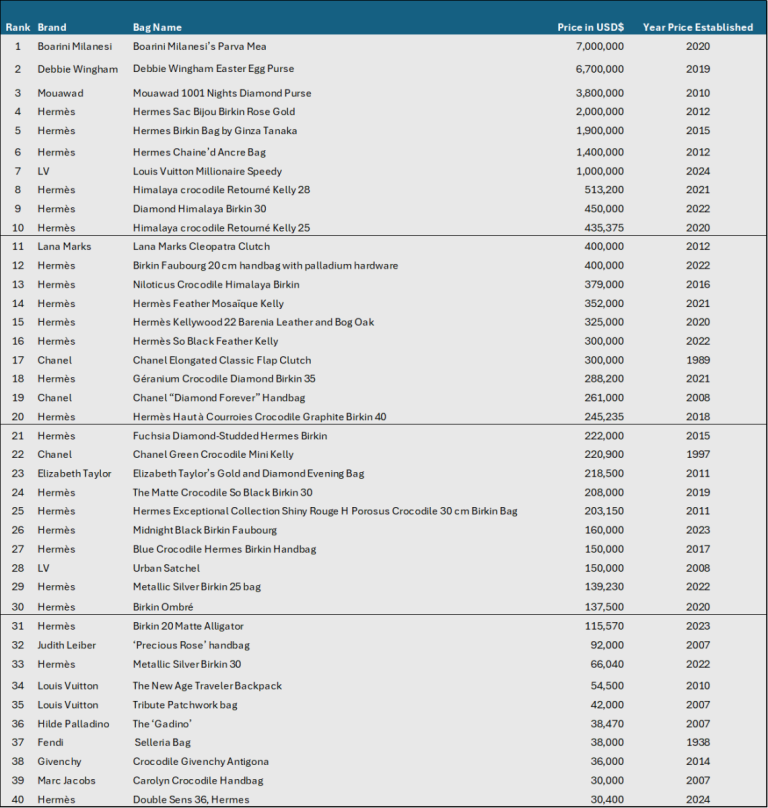Click Metallic Silver Birkin 30

(x=187, y=665)
